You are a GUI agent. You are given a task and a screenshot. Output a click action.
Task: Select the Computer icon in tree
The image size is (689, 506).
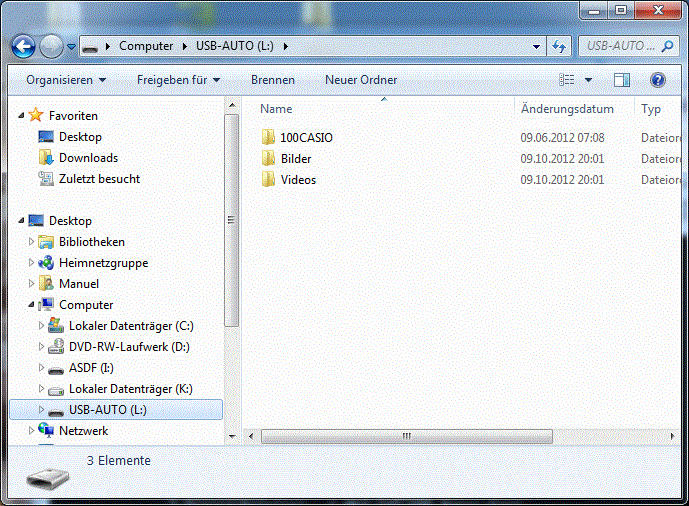tap(46, 304)
